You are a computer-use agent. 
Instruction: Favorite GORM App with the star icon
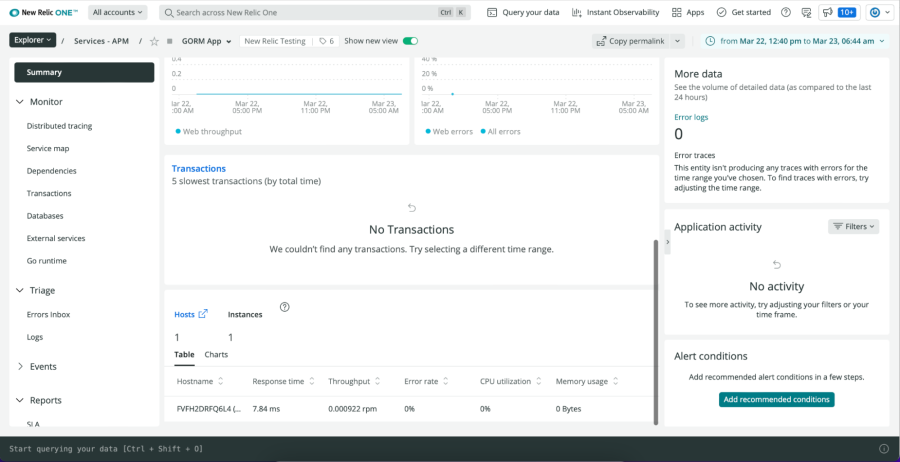(x=154, y=42)
